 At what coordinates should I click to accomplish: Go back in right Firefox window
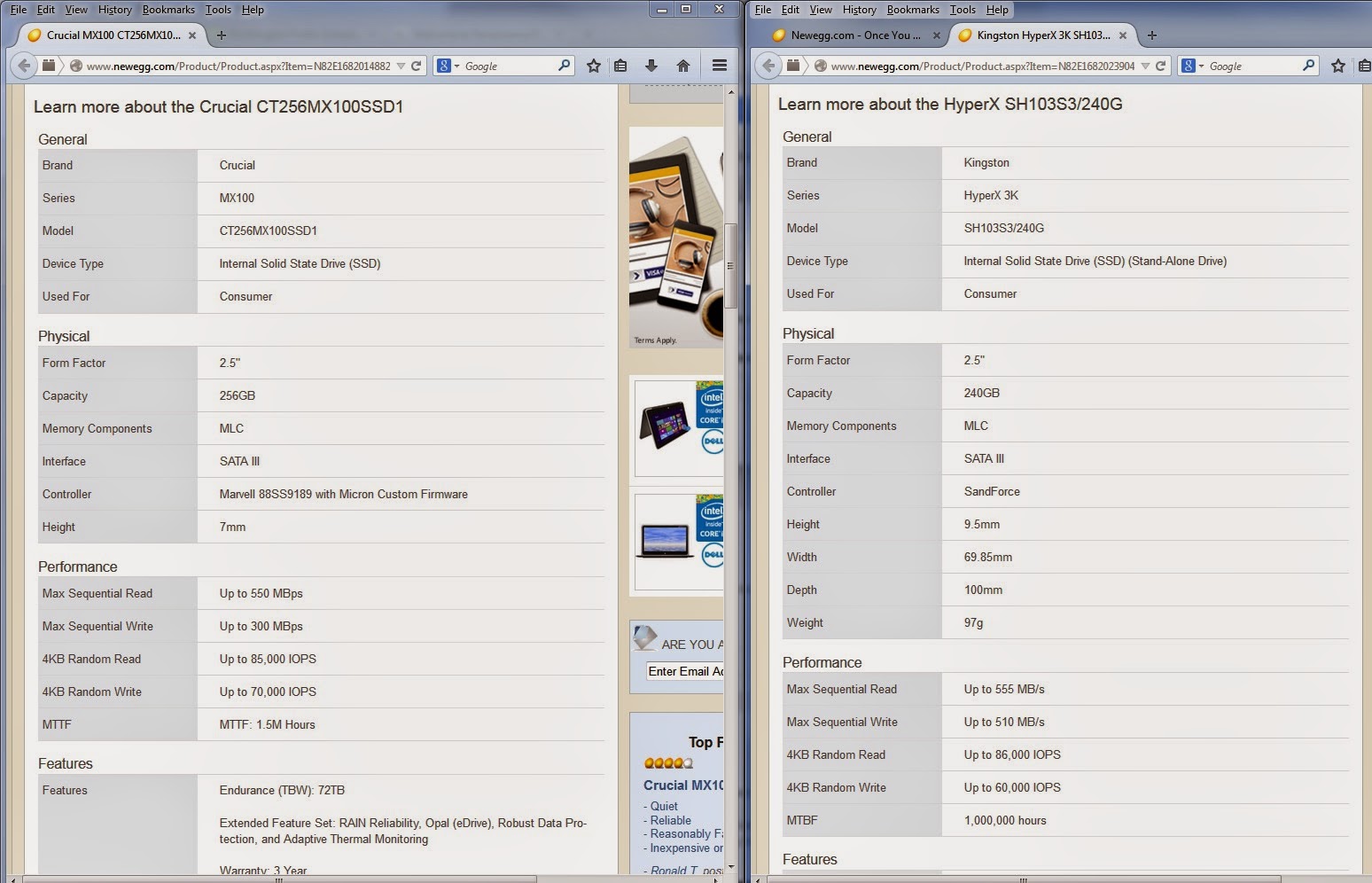[x=768, y=66]
